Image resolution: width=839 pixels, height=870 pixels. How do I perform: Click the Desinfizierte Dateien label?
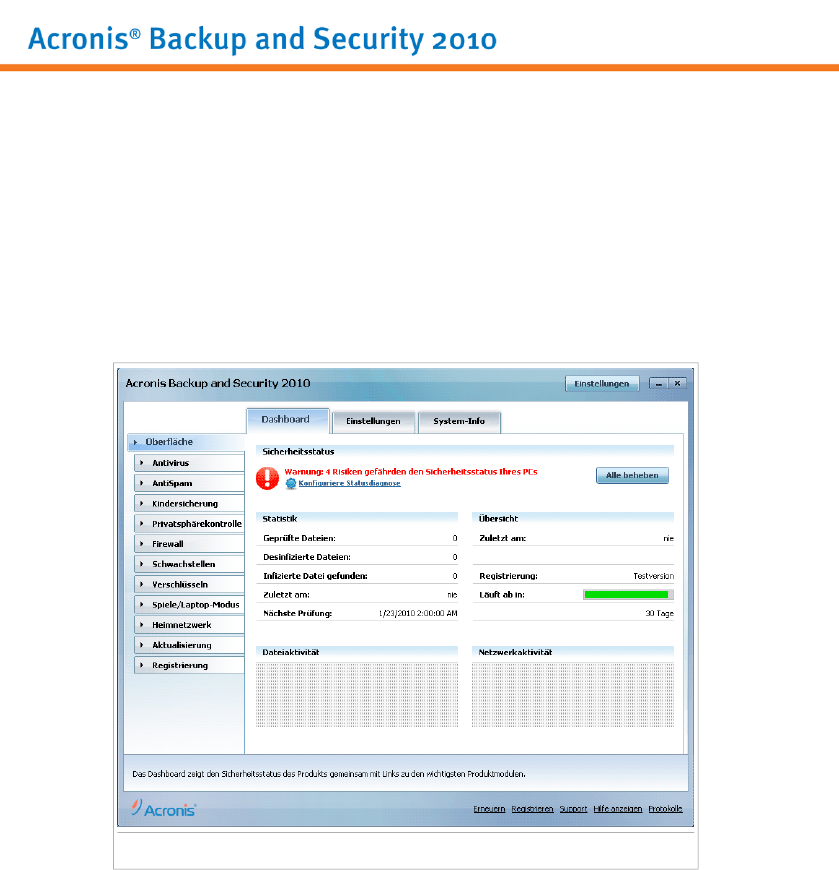307,557
